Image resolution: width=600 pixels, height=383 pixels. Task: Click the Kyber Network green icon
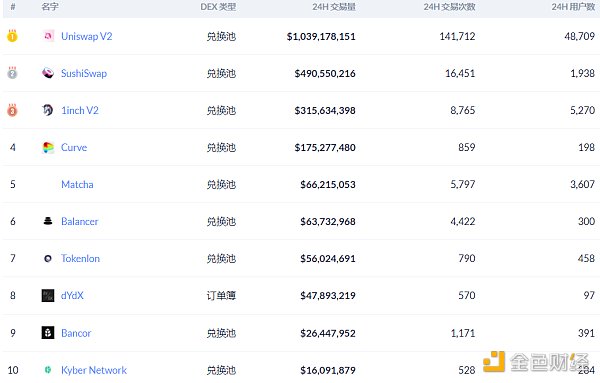[x=48, y=370]
